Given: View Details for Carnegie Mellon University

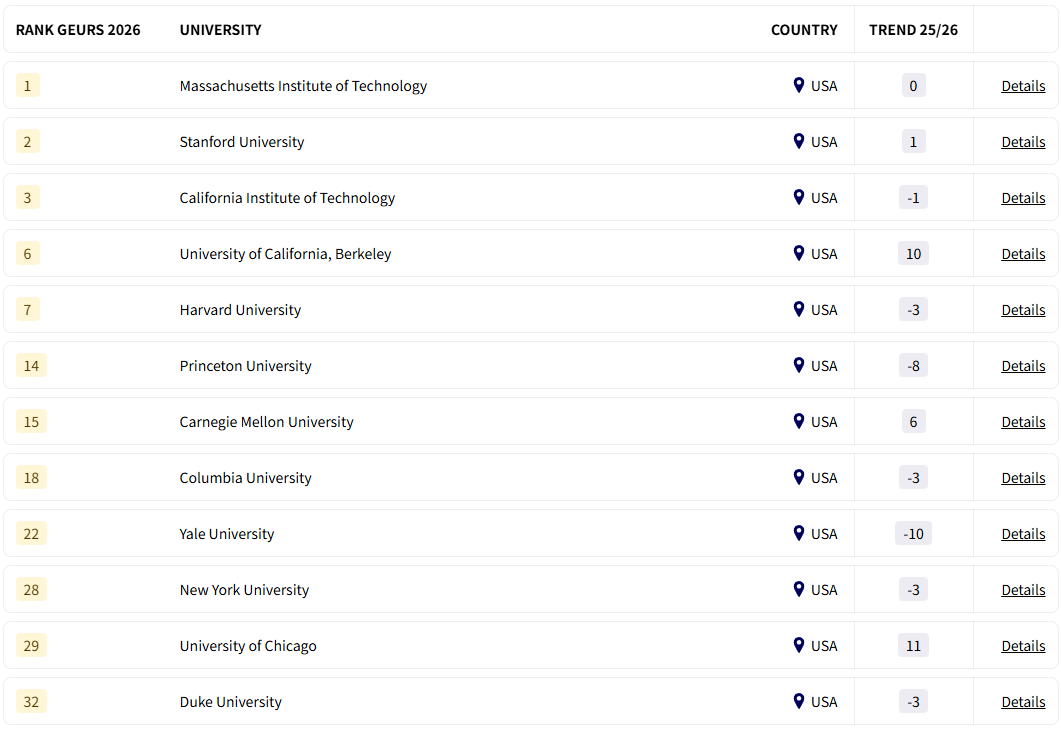Looking at the screenshot, I should tap(1023, 421).
